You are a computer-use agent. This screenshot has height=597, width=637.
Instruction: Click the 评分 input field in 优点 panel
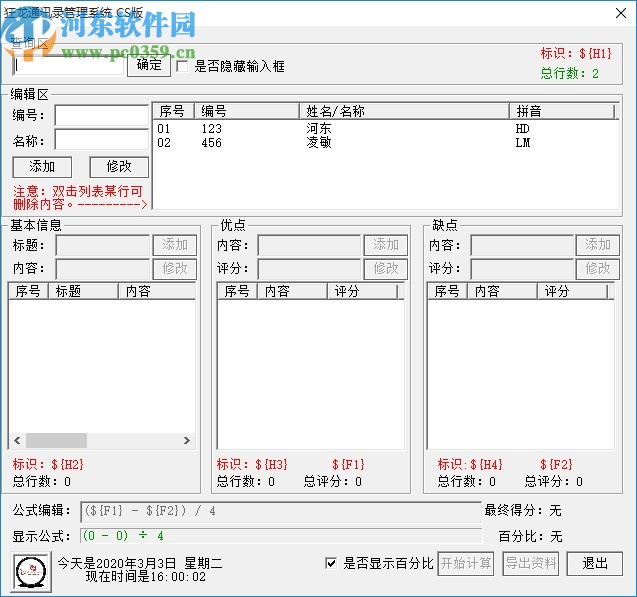coord(309,268)
